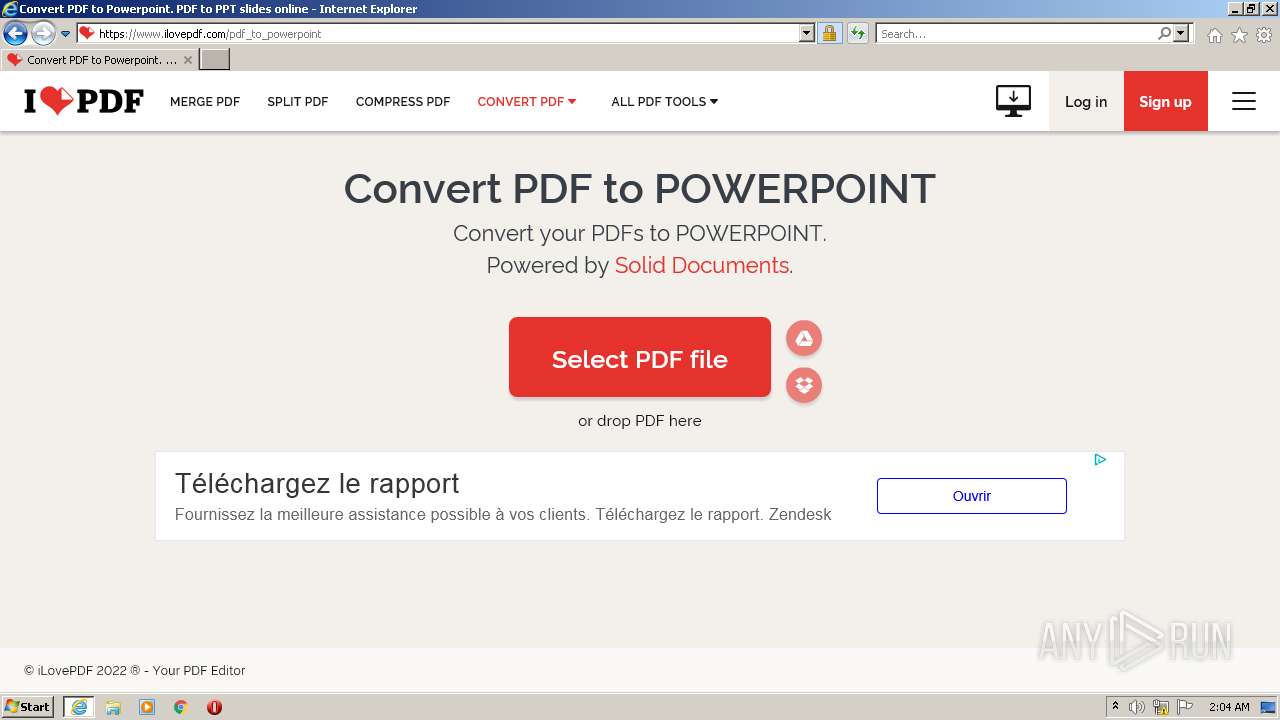Open the desktop app download icon
The height and width of the screenshot is (720, 1280).
[1013, 101]
